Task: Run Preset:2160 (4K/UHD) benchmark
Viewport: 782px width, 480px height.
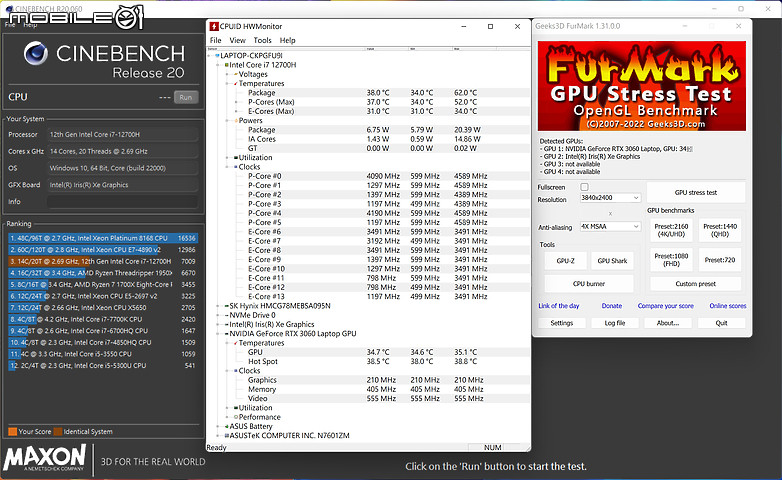Action: pyautogui.click(x=671, y=230)
